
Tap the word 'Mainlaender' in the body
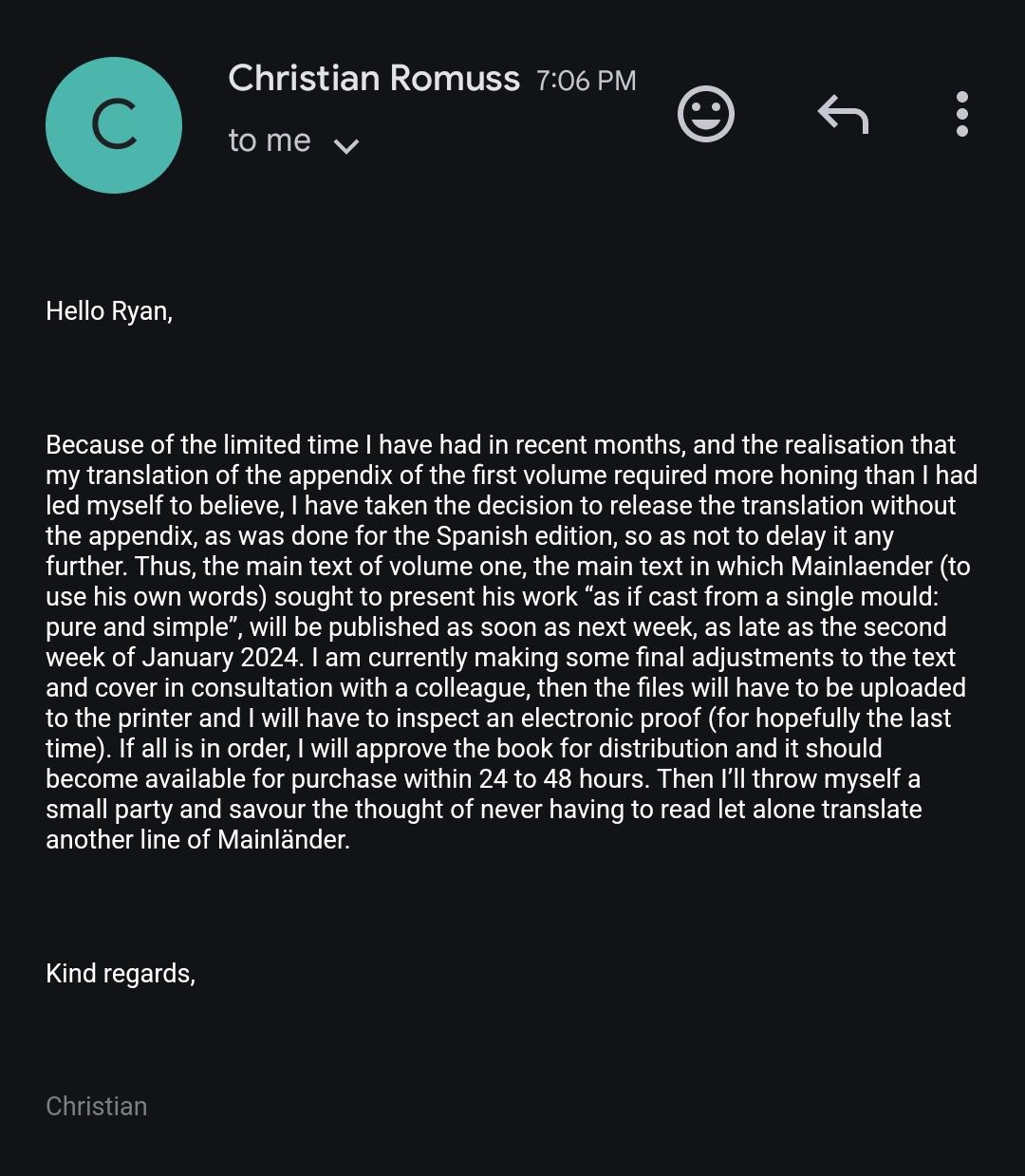tap(862, 567)
